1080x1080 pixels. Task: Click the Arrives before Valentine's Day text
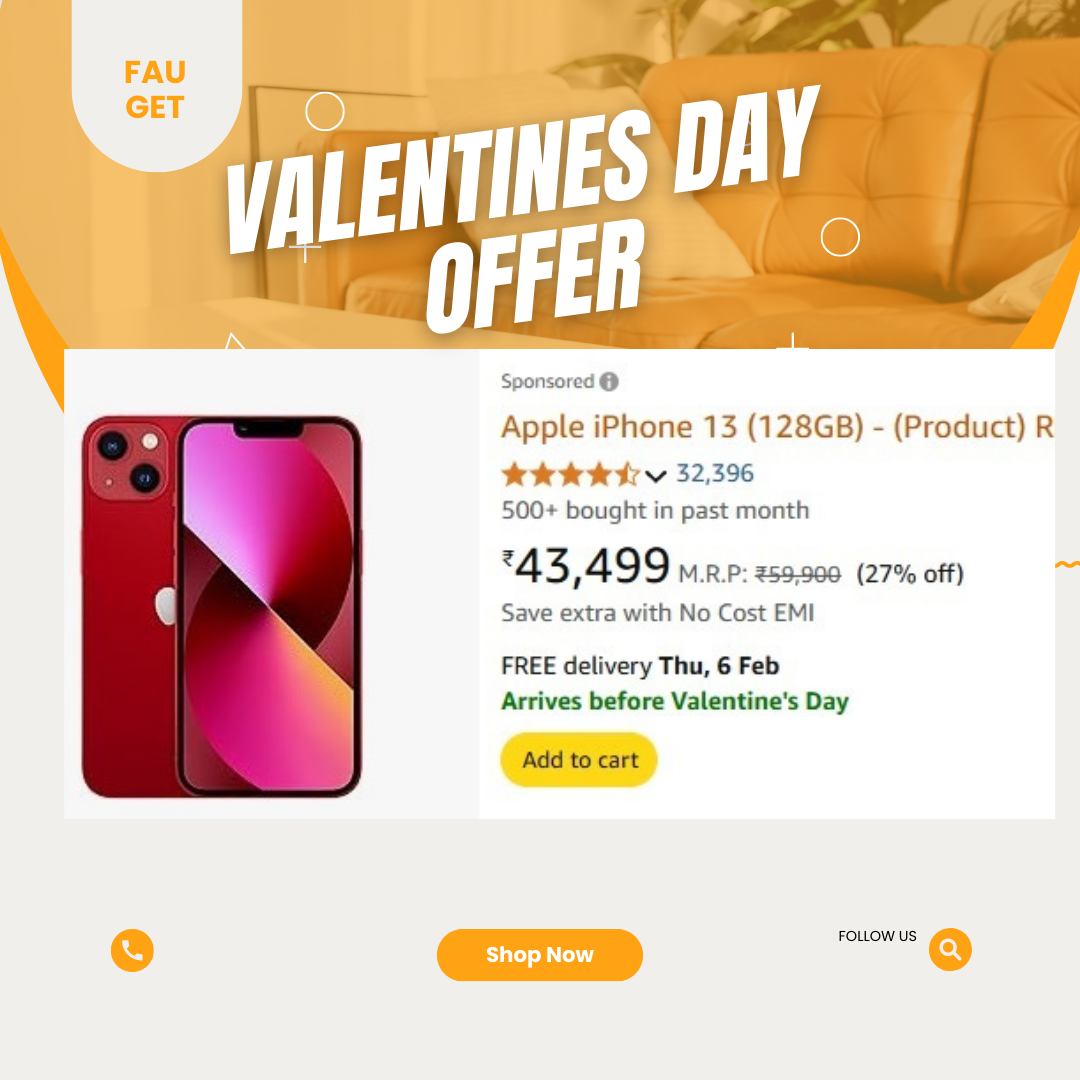point(675,701)
